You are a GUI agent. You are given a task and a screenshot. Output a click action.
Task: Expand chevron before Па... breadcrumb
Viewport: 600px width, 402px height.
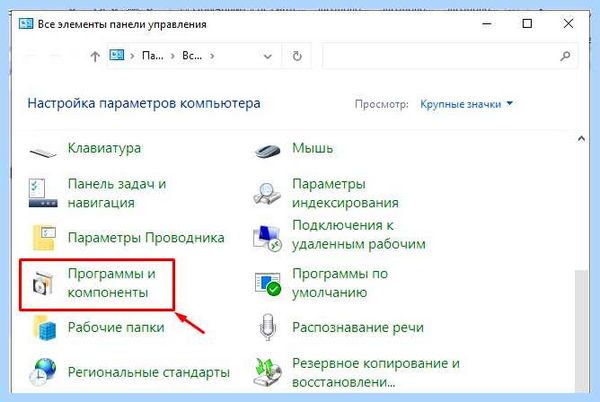point(132,56)
